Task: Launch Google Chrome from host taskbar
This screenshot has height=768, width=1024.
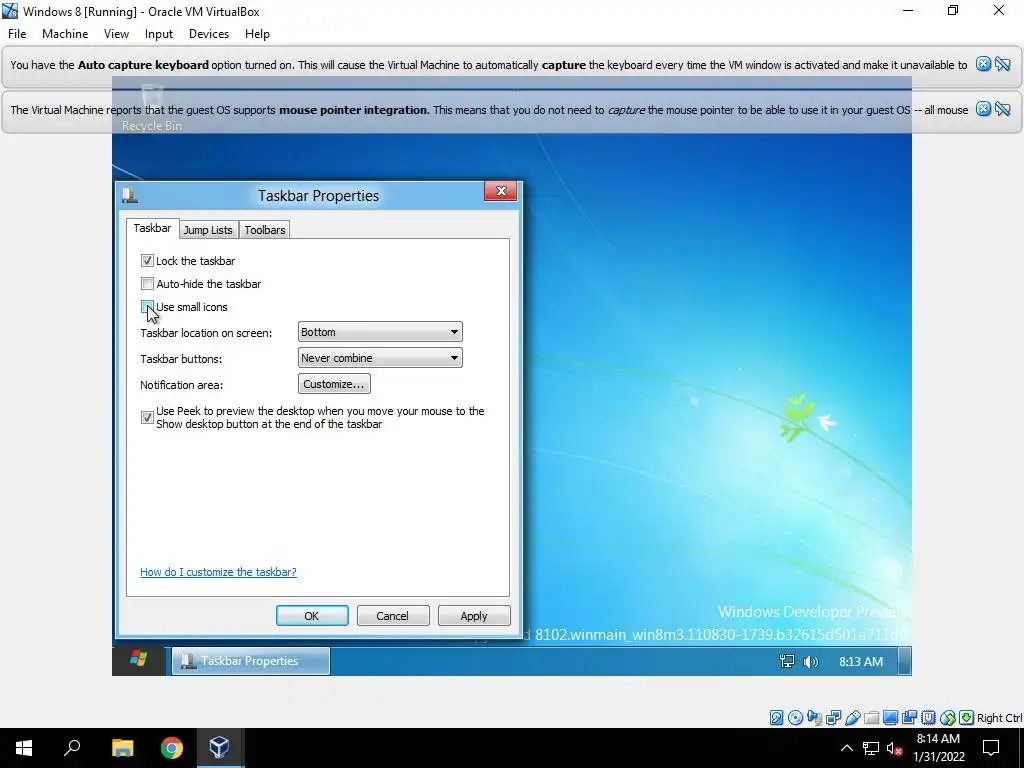Action: click(172, 748)
